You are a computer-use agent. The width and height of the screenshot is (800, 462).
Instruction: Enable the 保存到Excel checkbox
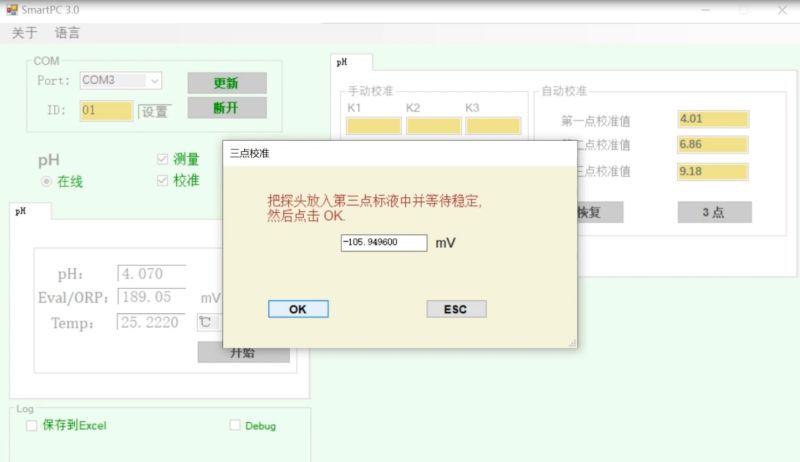point(32,425)
